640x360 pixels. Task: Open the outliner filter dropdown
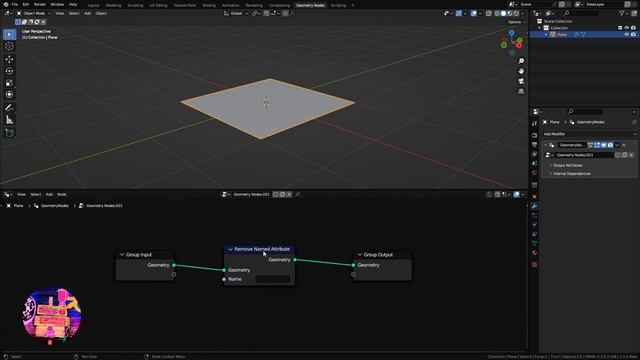pos(623,13)
